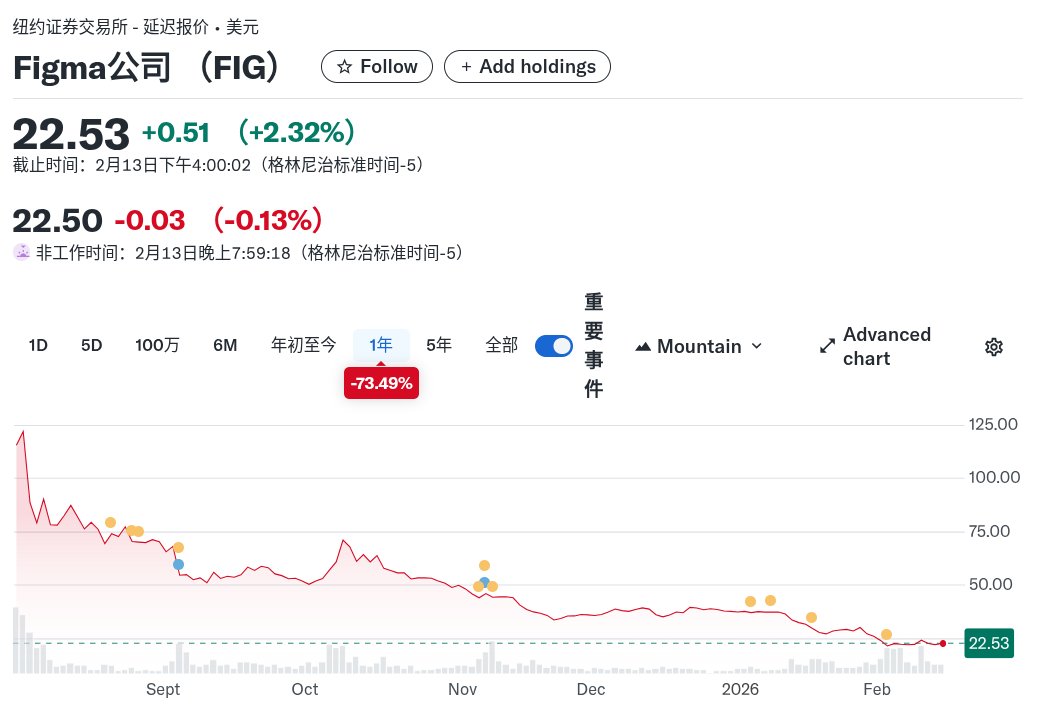Viewport: 1043px width, 719px height.
Task: Click the Follow star button
Action: (376, 67)
